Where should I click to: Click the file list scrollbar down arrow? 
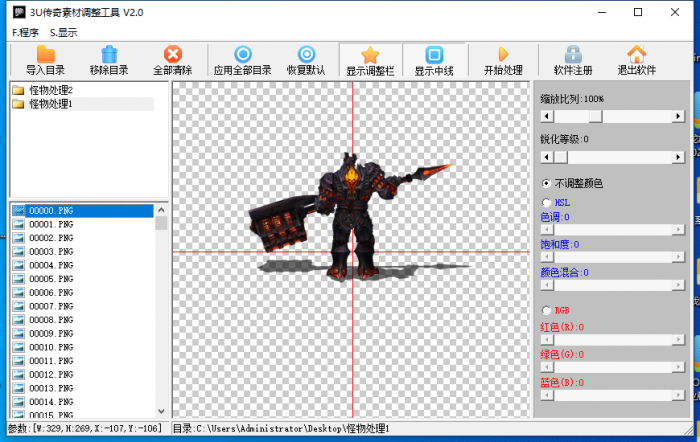pos(161,412)
